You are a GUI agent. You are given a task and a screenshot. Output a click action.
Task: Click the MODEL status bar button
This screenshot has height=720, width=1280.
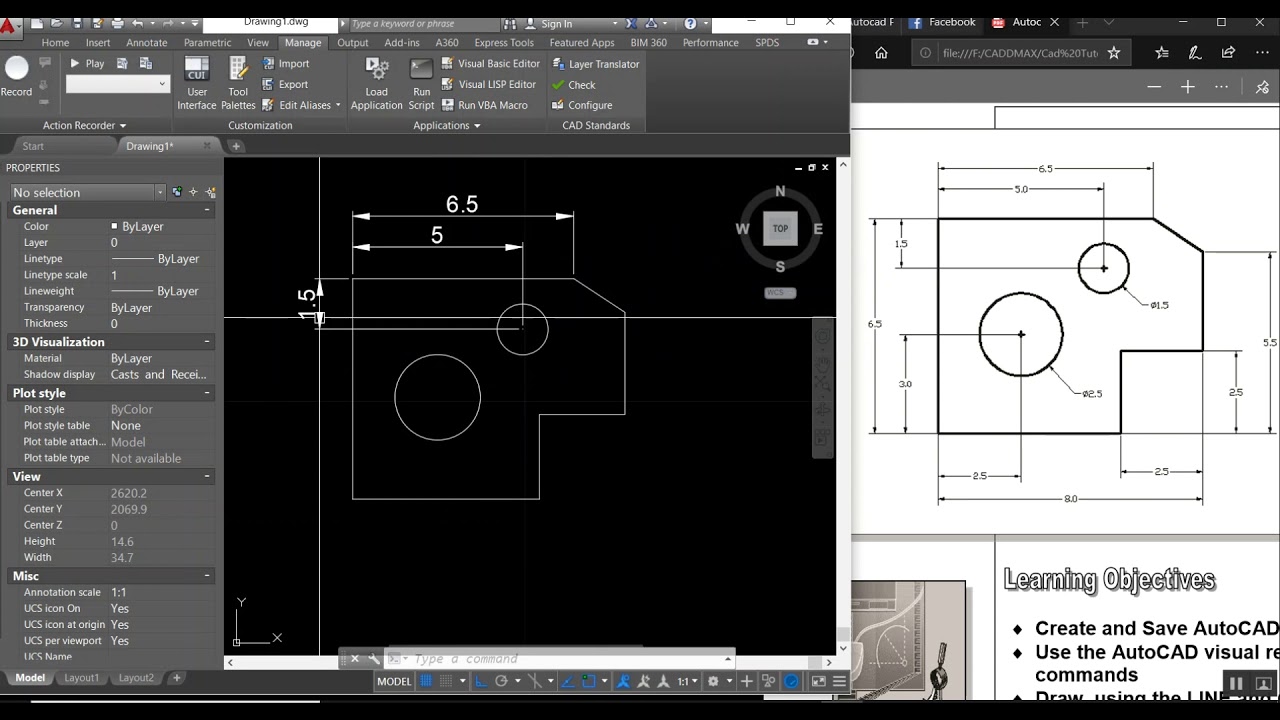click(x=394, y=681)
